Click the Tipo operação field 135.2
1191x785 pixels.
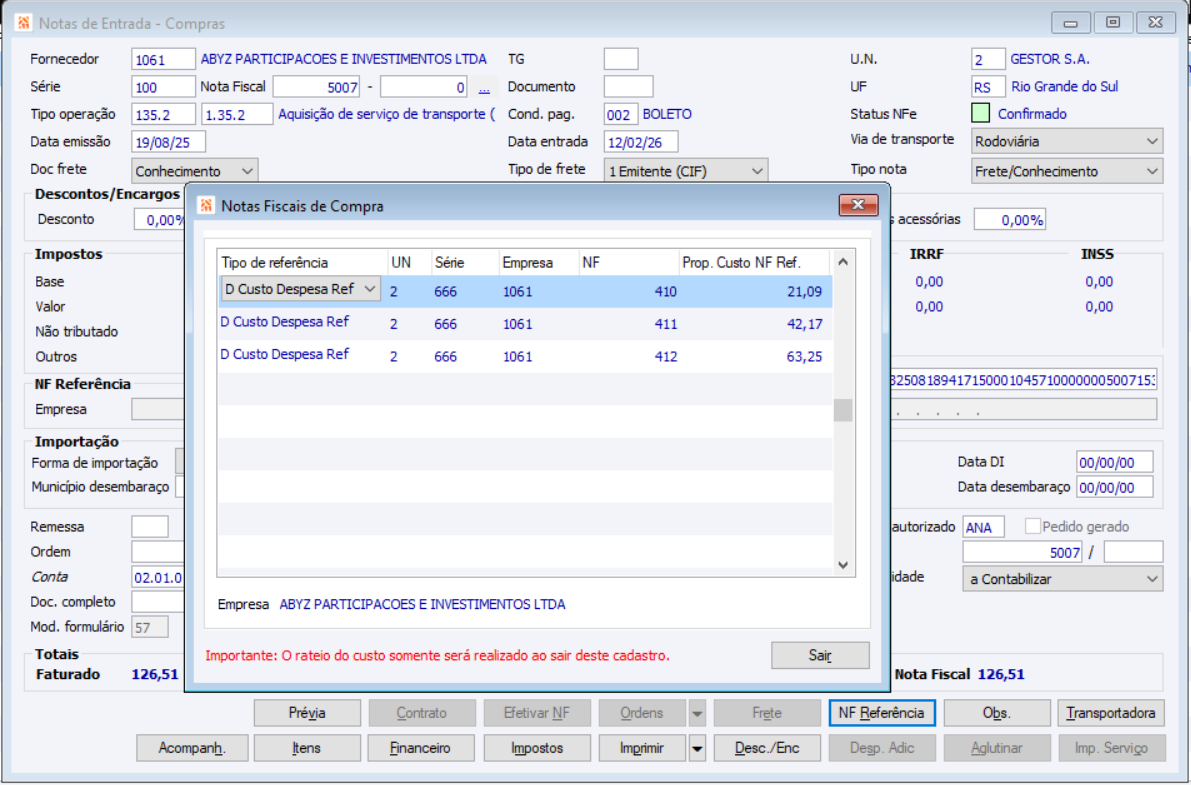[163, 115]
